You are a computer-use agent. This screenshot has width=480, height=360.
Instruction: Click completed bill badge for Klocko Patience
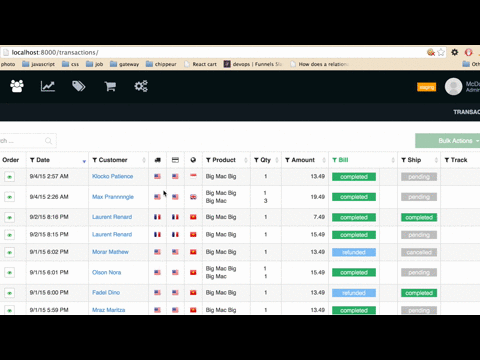[354, 177]
